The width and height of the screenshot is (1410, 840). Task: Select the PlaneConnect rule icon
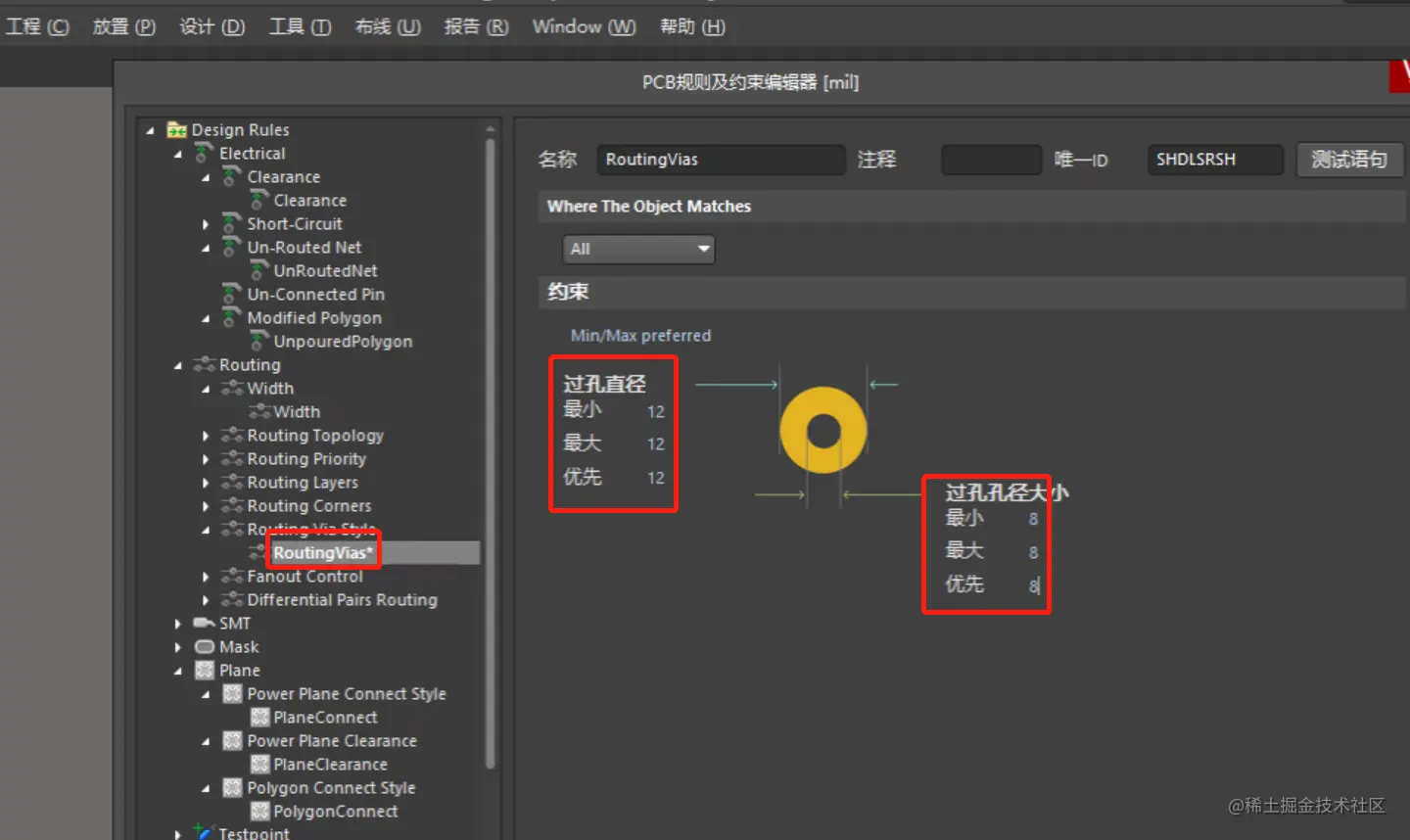[259, 718]
